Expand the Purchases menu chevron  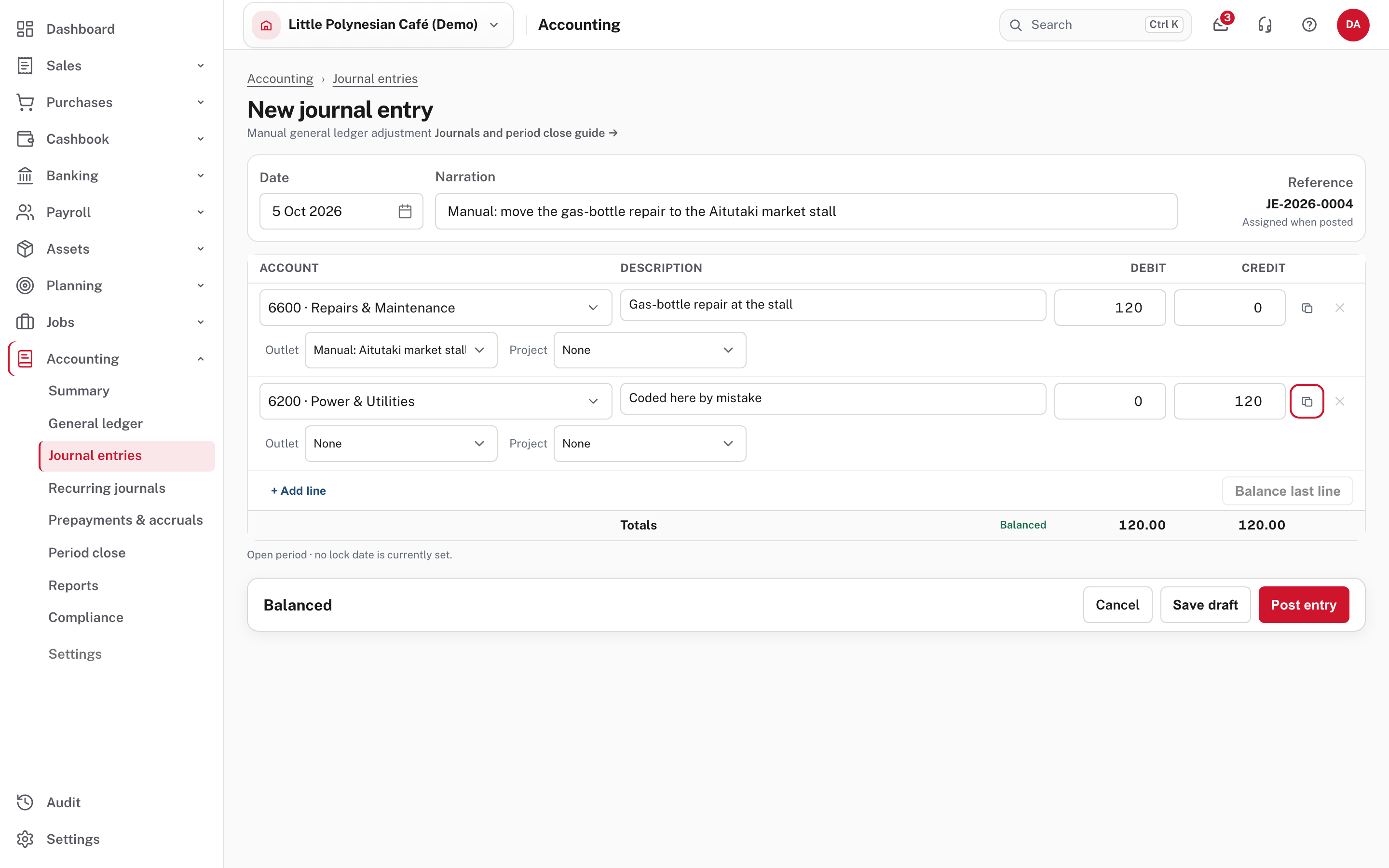click(x=200, y=102)
